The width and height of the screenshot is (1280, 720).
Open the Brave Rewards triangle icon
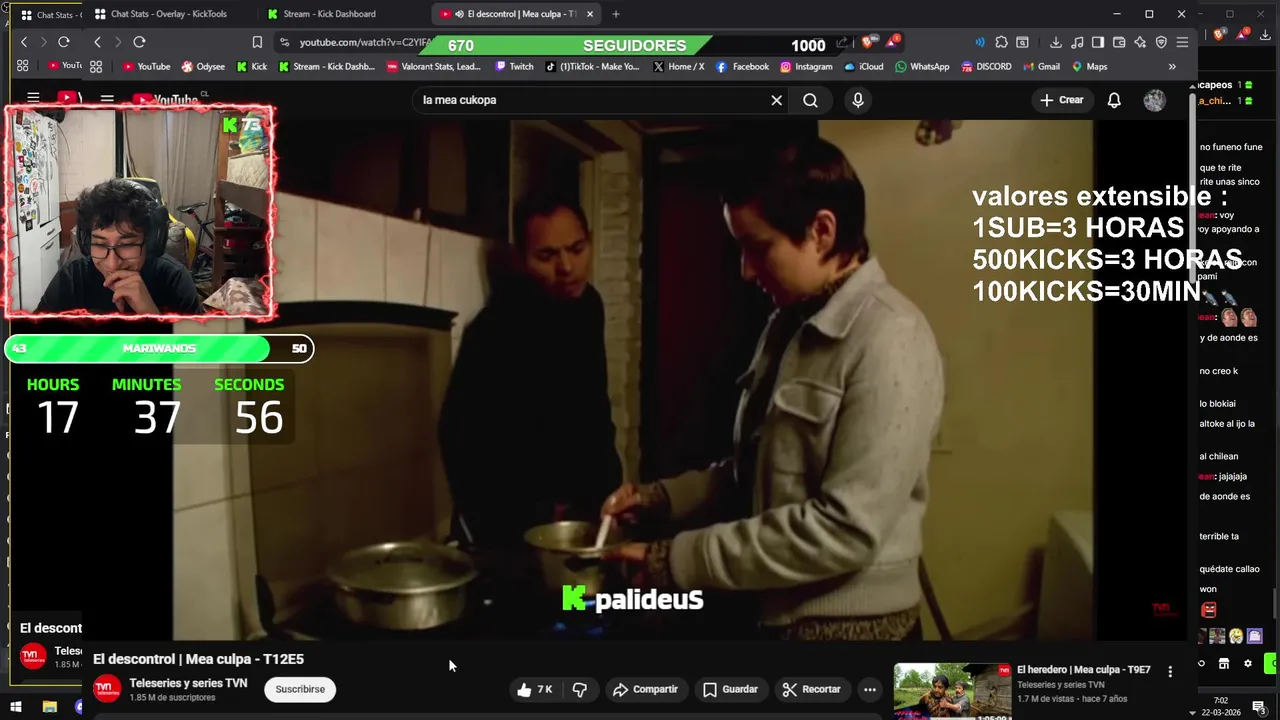(891, 42)
